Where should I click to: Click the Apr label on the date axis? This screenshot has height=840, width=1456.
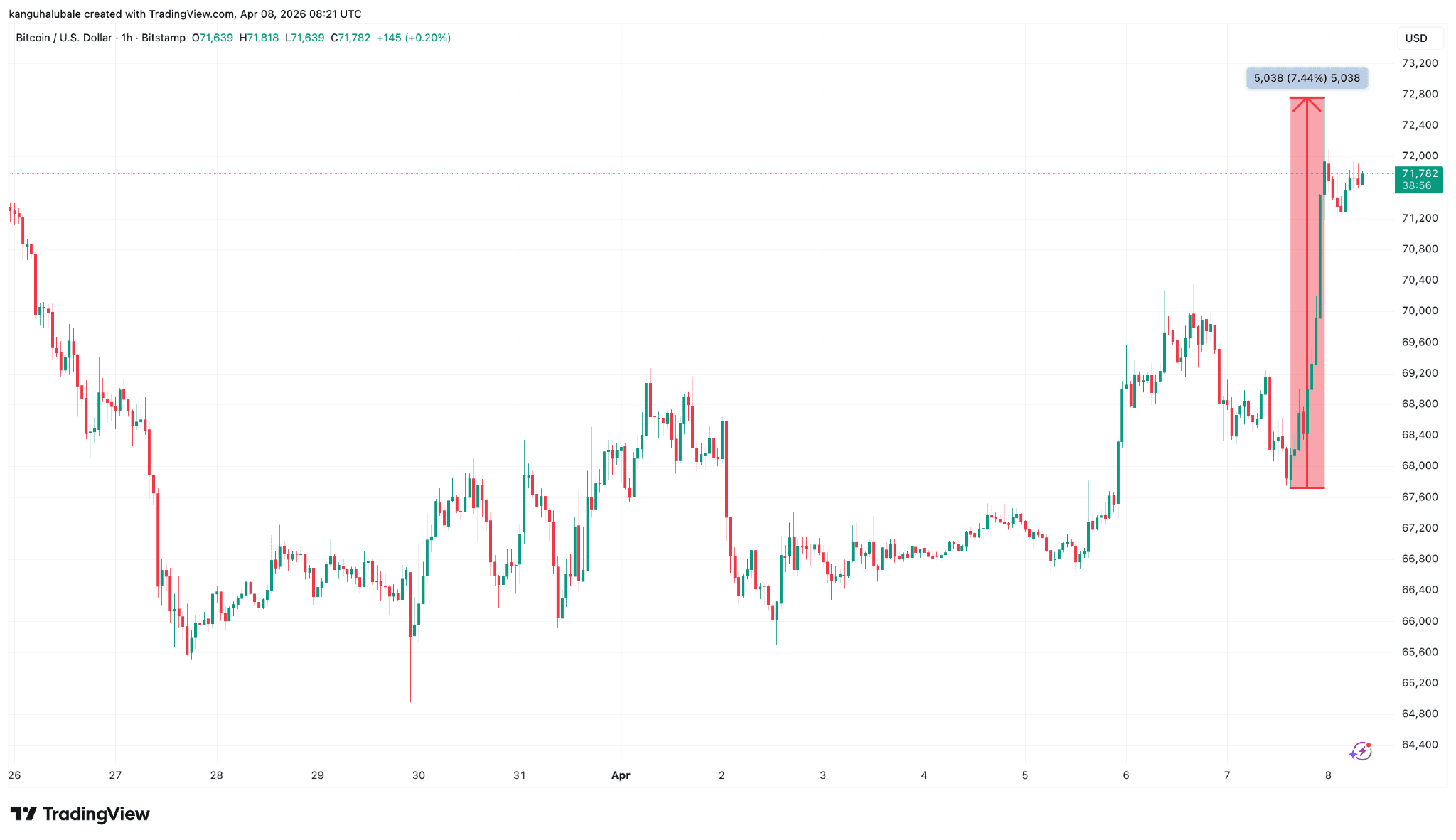pyautogui.click(x=621, y=775)
